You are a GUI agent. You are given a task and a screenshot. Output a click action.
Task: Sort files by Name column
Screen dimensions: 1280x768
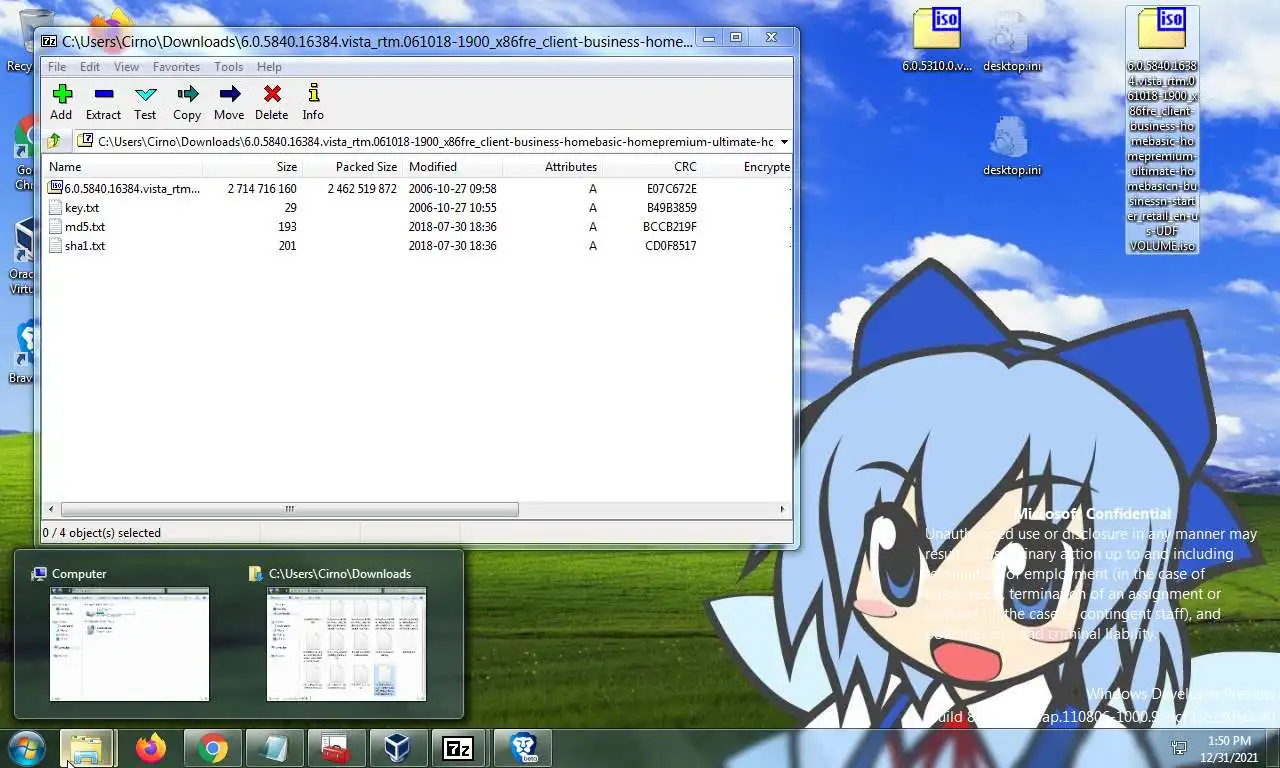pyautogui.click(x=124, y=167)
